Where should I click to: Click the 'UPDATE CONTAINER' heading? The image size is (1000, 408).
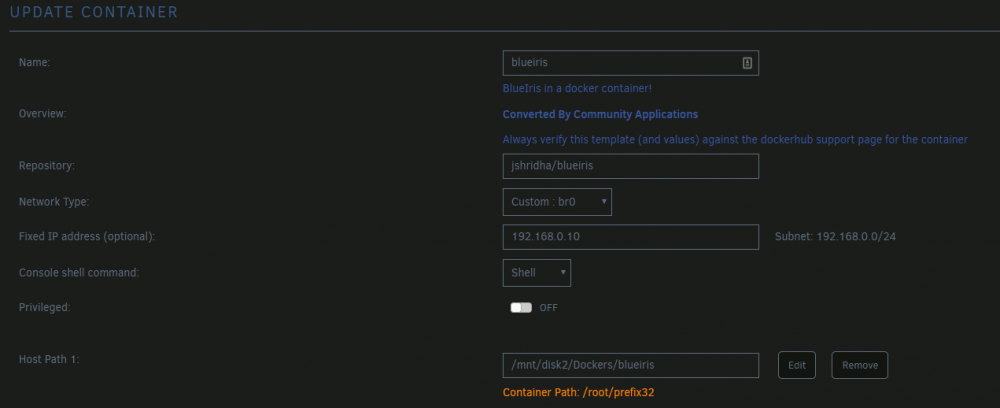(94, 12)
